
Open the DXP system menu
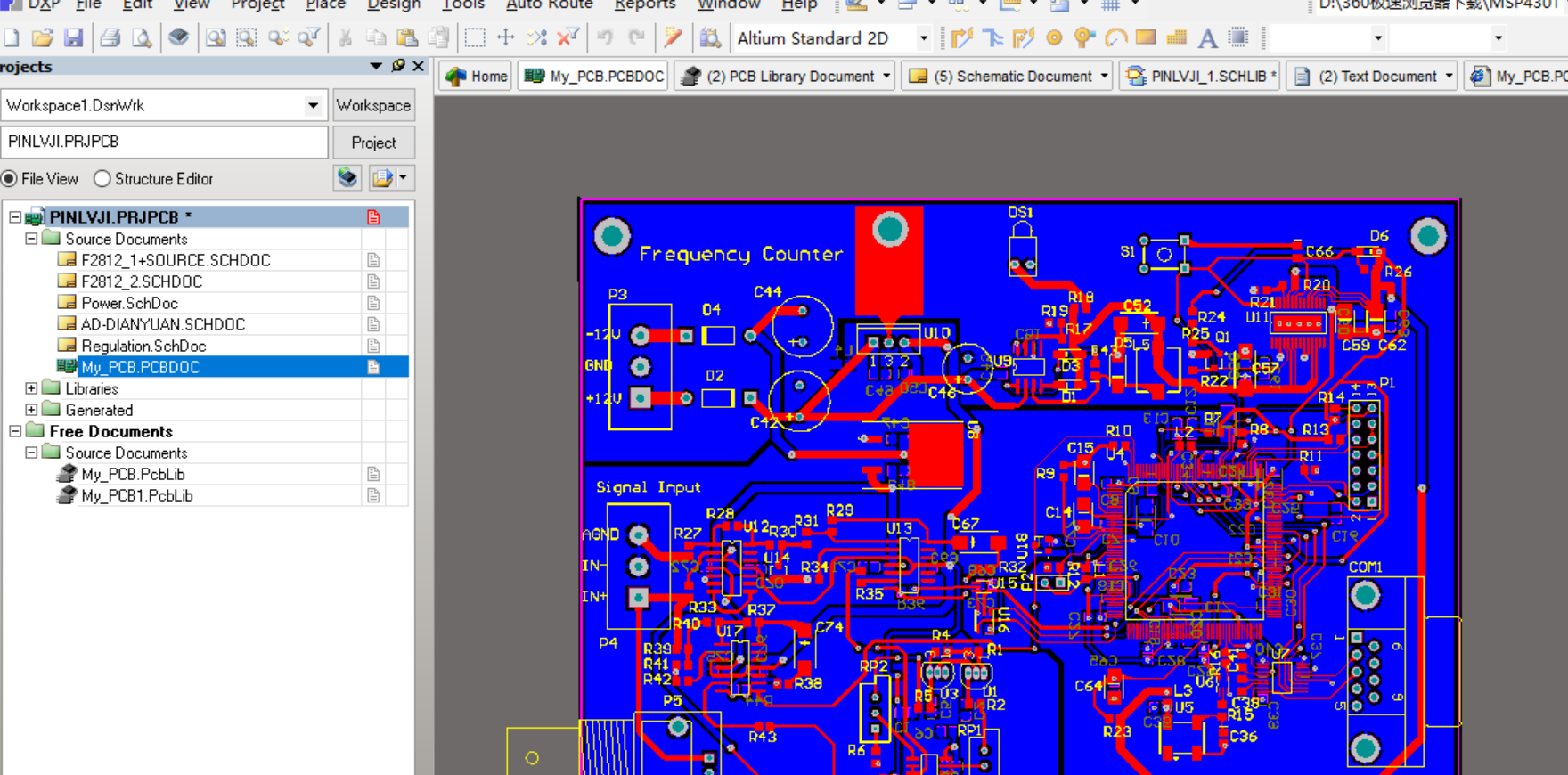pos(43,4)
